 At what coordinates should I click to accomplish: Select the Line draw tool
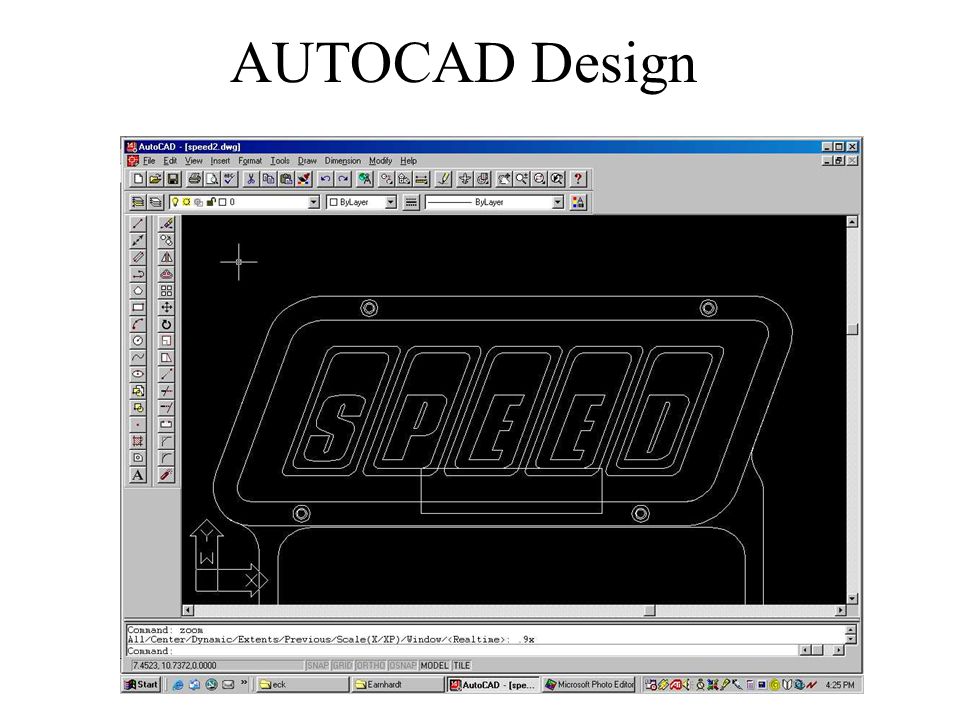[x=138, y=224]
